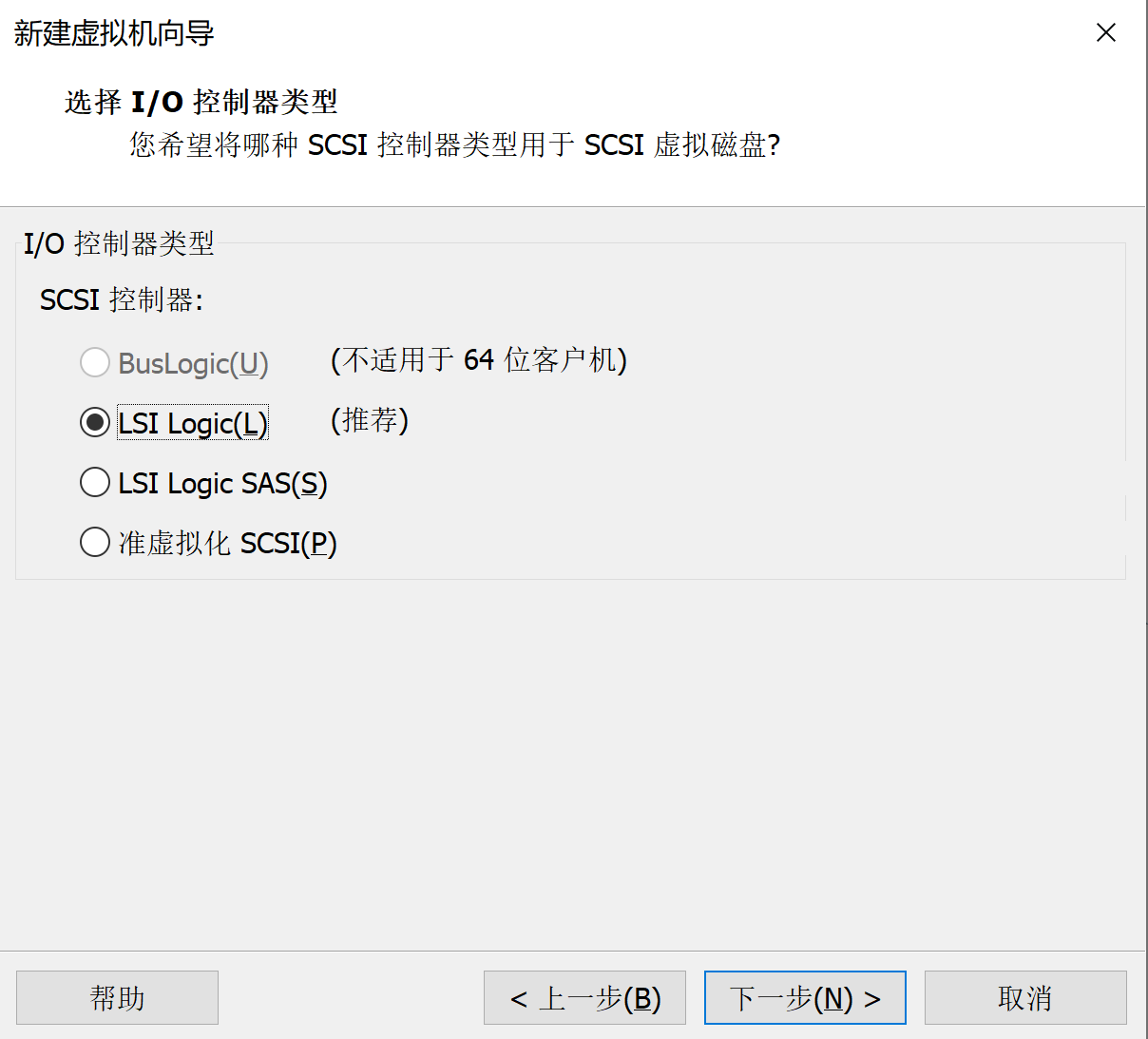
Task: Click the SCSI 虚拟磁盘 question text
Action: pyautogui.click(x=454, y=144)
